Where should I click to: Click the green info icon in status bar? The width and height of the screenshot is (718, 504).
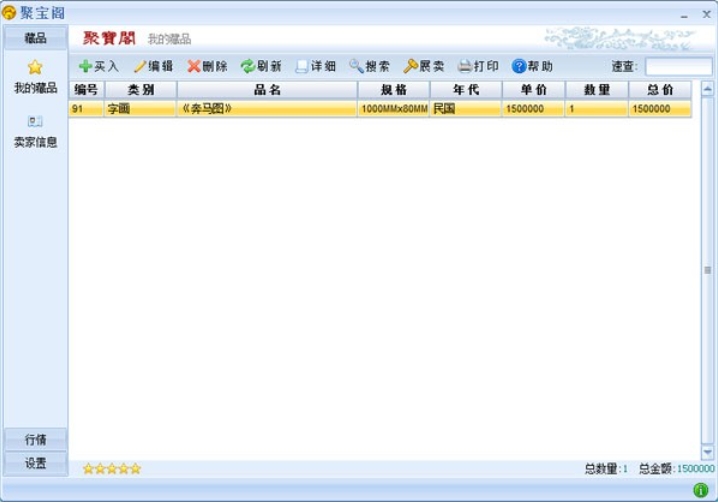coord(700,490)
